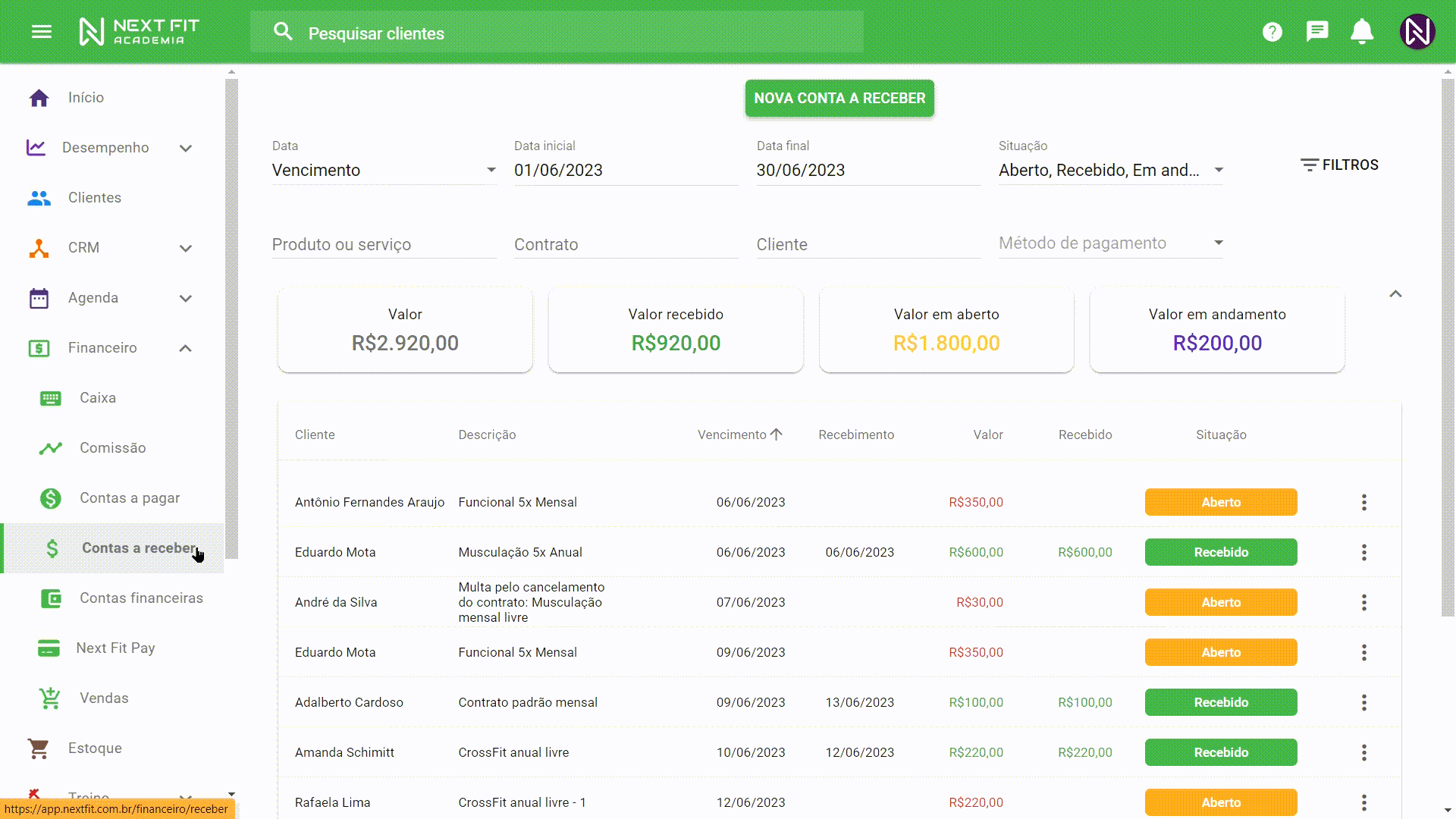The width and height of the screenshot is (1456, 819).
Task: Open the Clientes menu item
Action: [94, 198]
